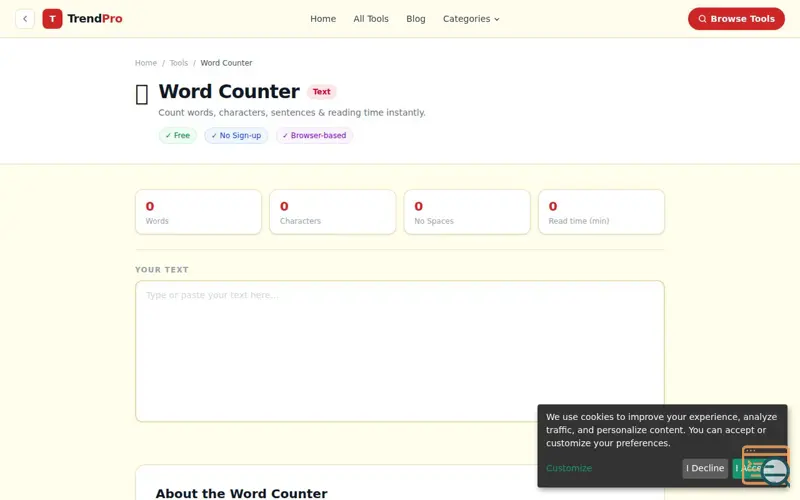
Task: Click the tool description subtitle text
Action: [x=292, y=112]
